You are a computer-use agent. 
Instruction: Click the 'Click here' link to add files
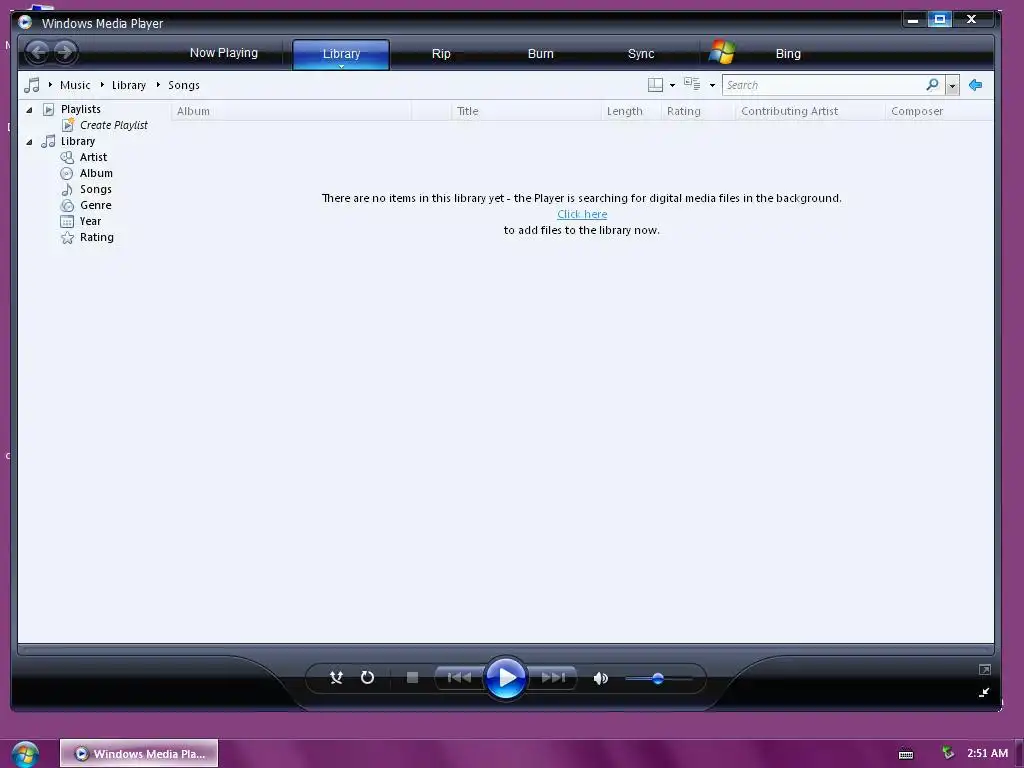pyautogui.click(x=582, y=214)
